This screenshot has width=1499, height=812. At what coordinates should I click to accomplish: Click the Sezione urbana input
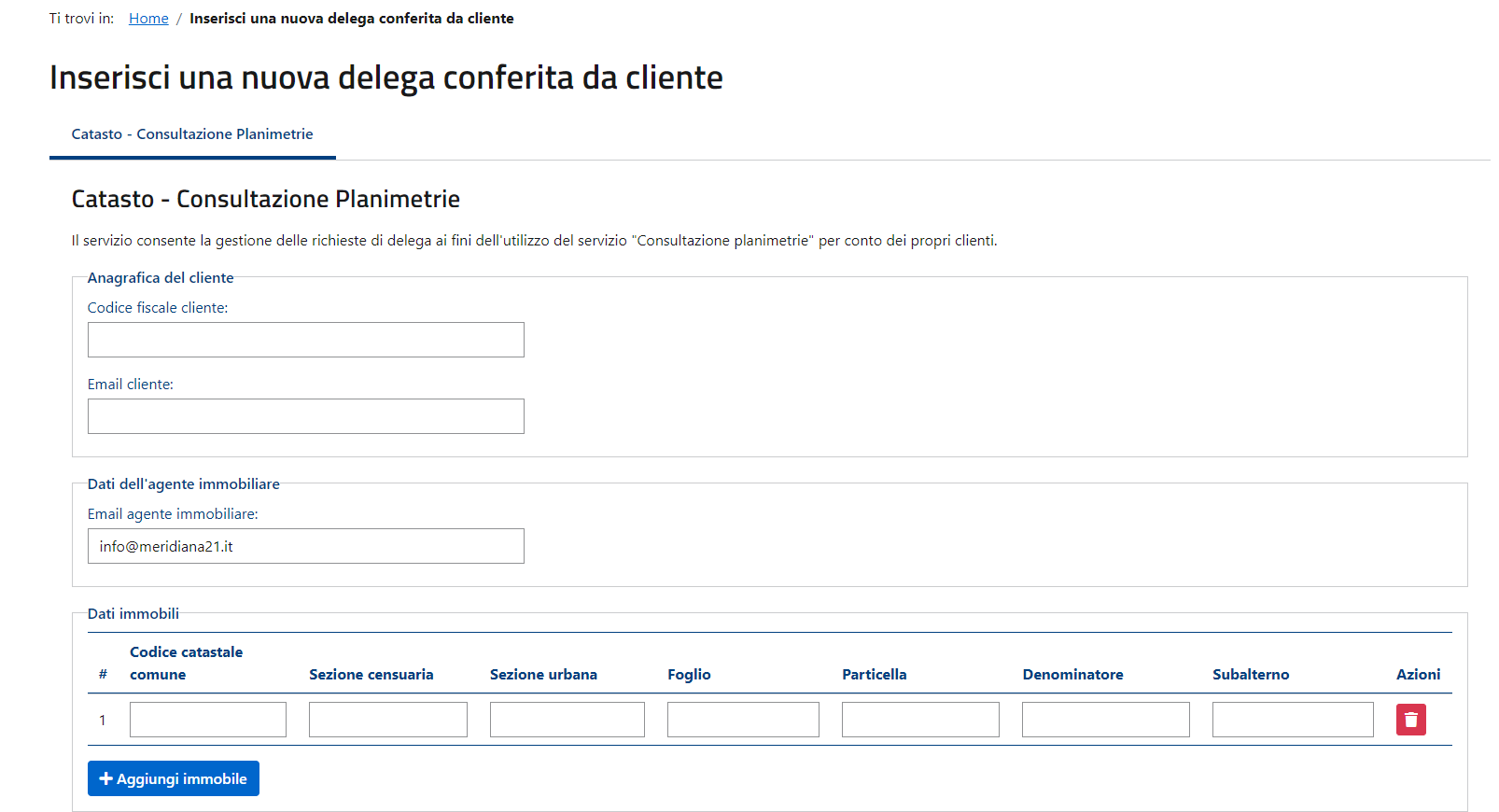567,720
